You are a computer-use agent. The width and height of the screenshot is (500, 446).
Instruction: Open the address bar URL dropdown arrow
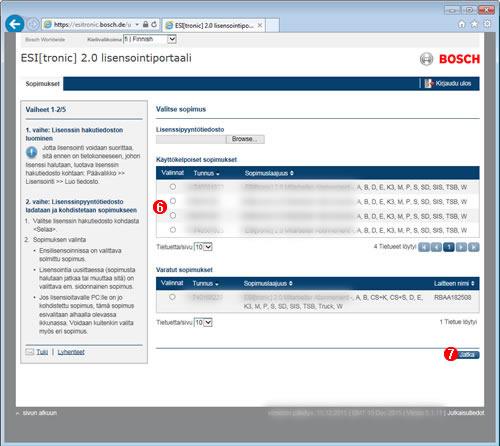[137, 24]
